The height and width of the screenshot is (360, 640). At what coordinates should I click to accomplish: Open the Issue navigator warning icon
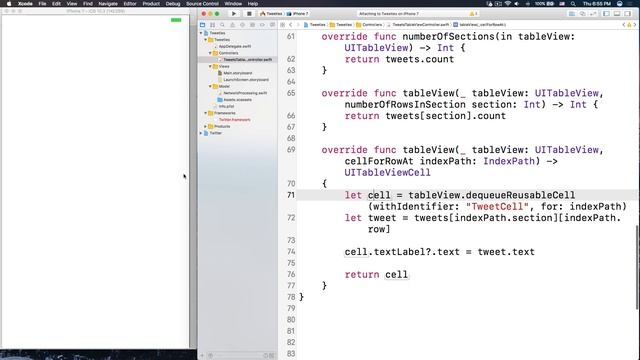point(232,25)
